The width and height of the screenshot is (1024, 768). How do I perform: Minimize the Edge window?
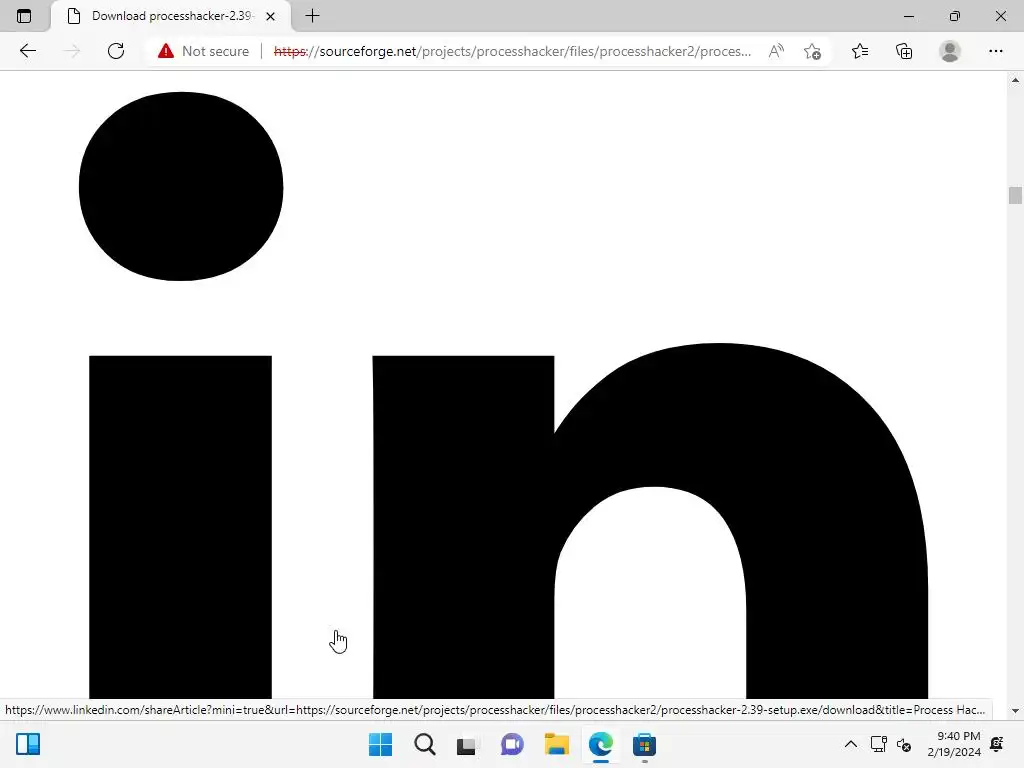pyautogui.click(x=908, y=16)
